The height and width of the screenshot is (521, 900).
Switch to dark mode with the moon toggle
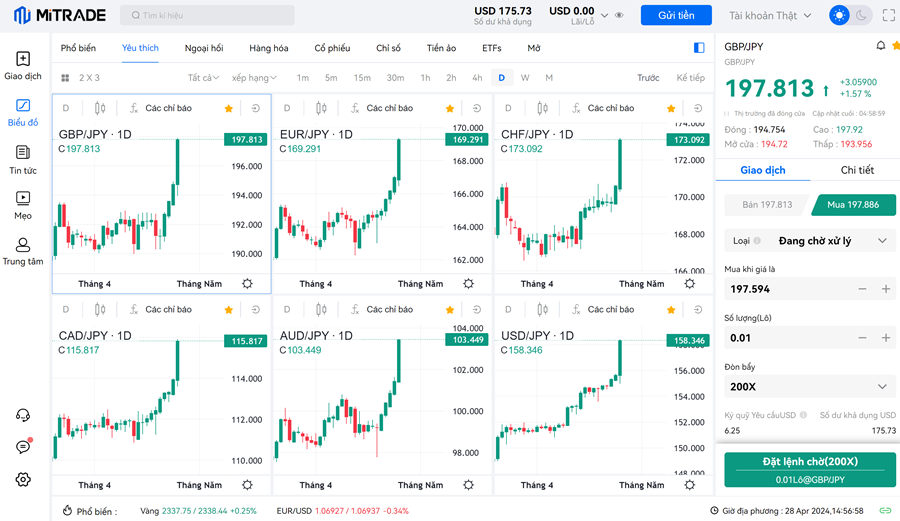pos(863,16)
